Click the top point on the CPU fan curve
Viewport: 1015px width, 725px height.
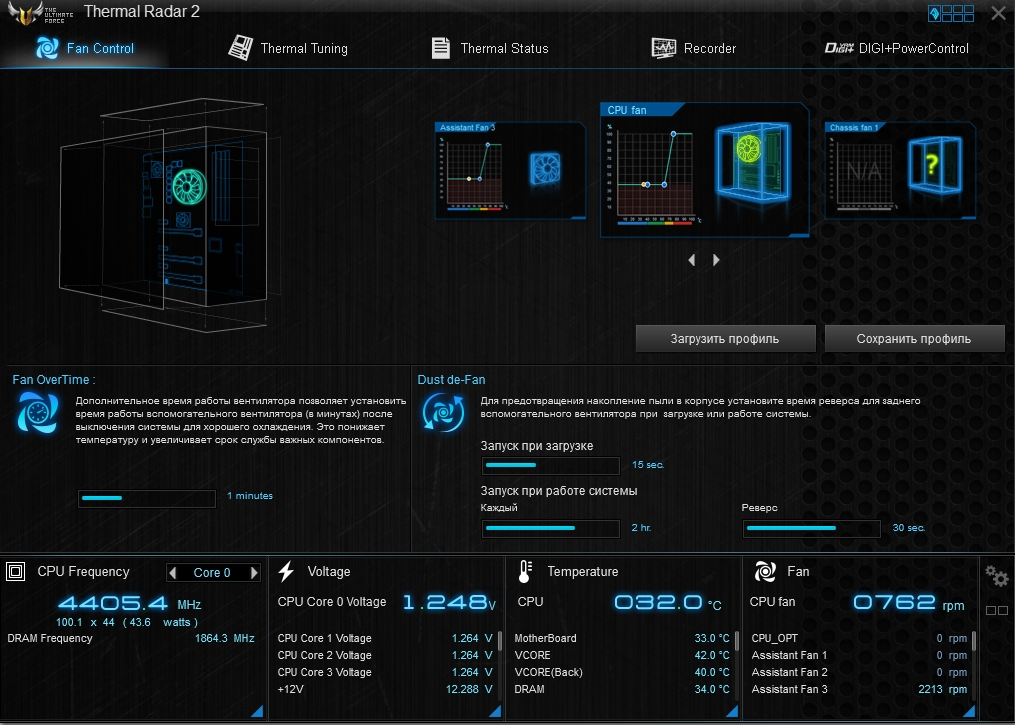673,134
